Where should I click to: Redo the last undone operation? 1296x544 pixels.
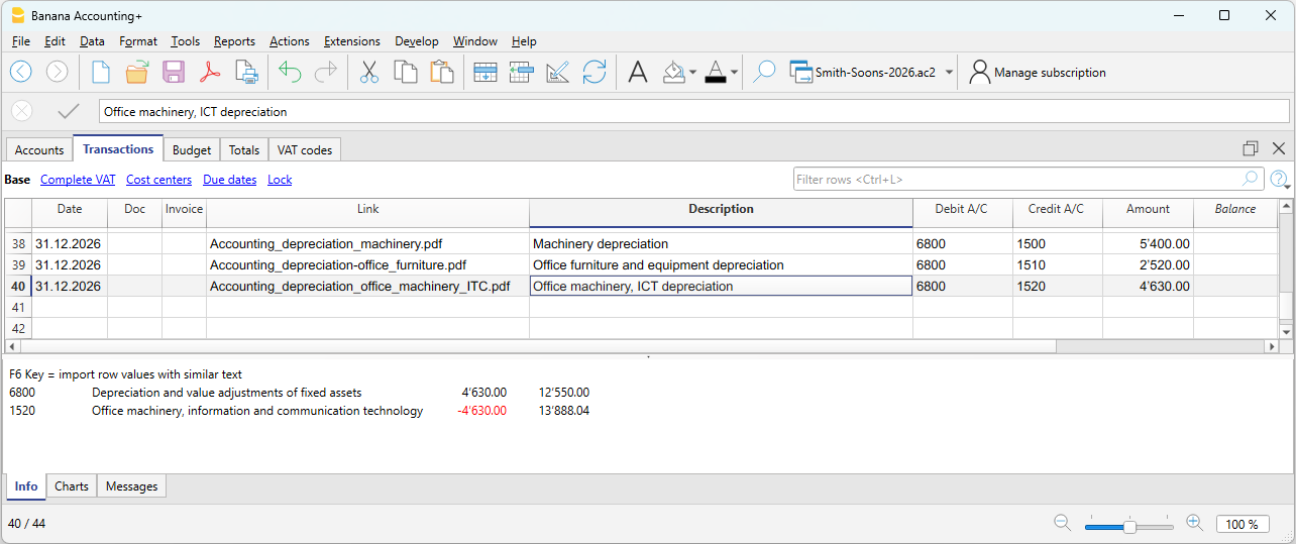[x=326, y=72]
